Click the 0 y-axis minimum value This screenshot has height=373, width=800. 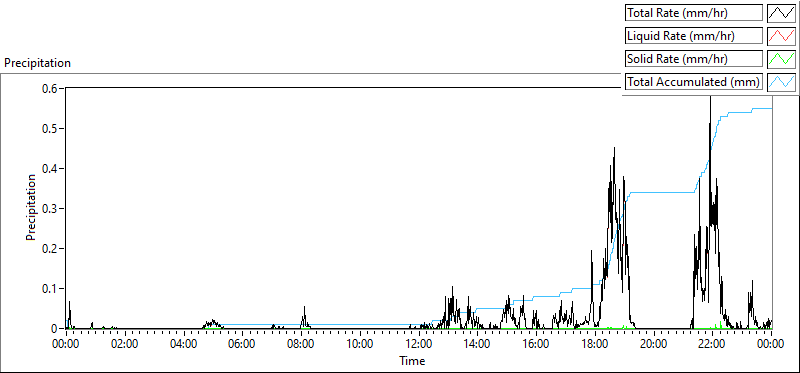55,329
